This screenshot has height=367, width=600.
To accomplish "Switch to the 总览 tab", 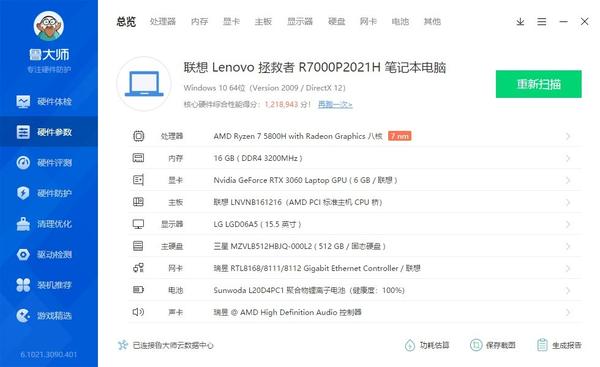I will tap(126, 22).
